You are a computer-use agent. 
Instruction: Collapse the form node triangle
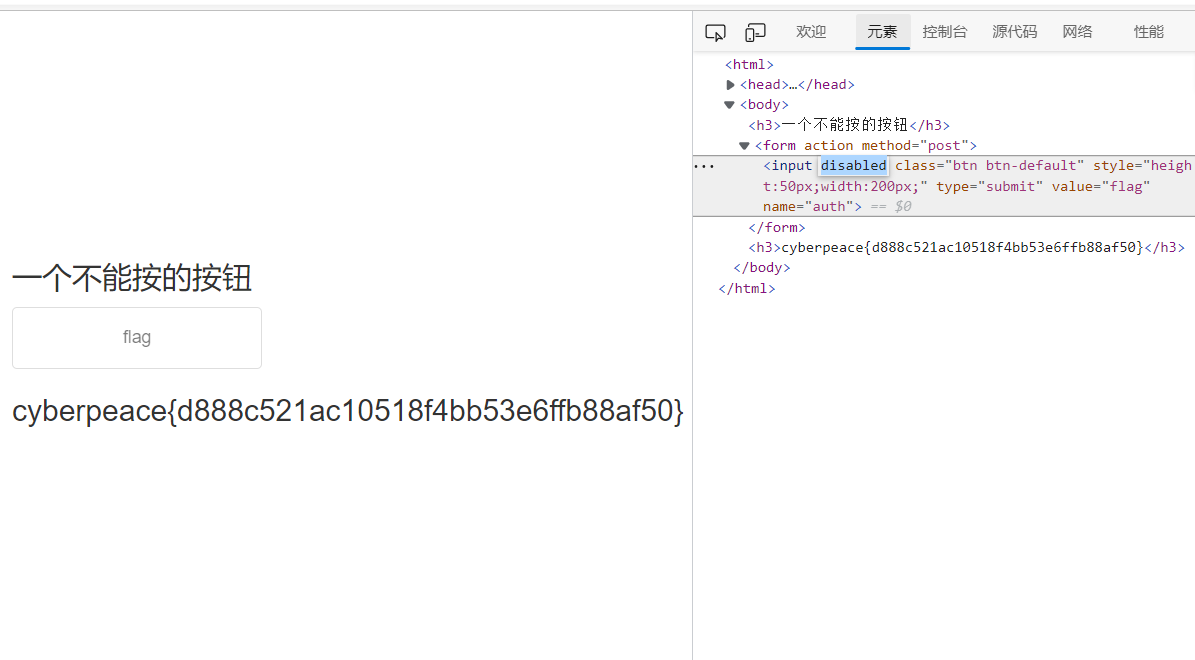point(744,146)
